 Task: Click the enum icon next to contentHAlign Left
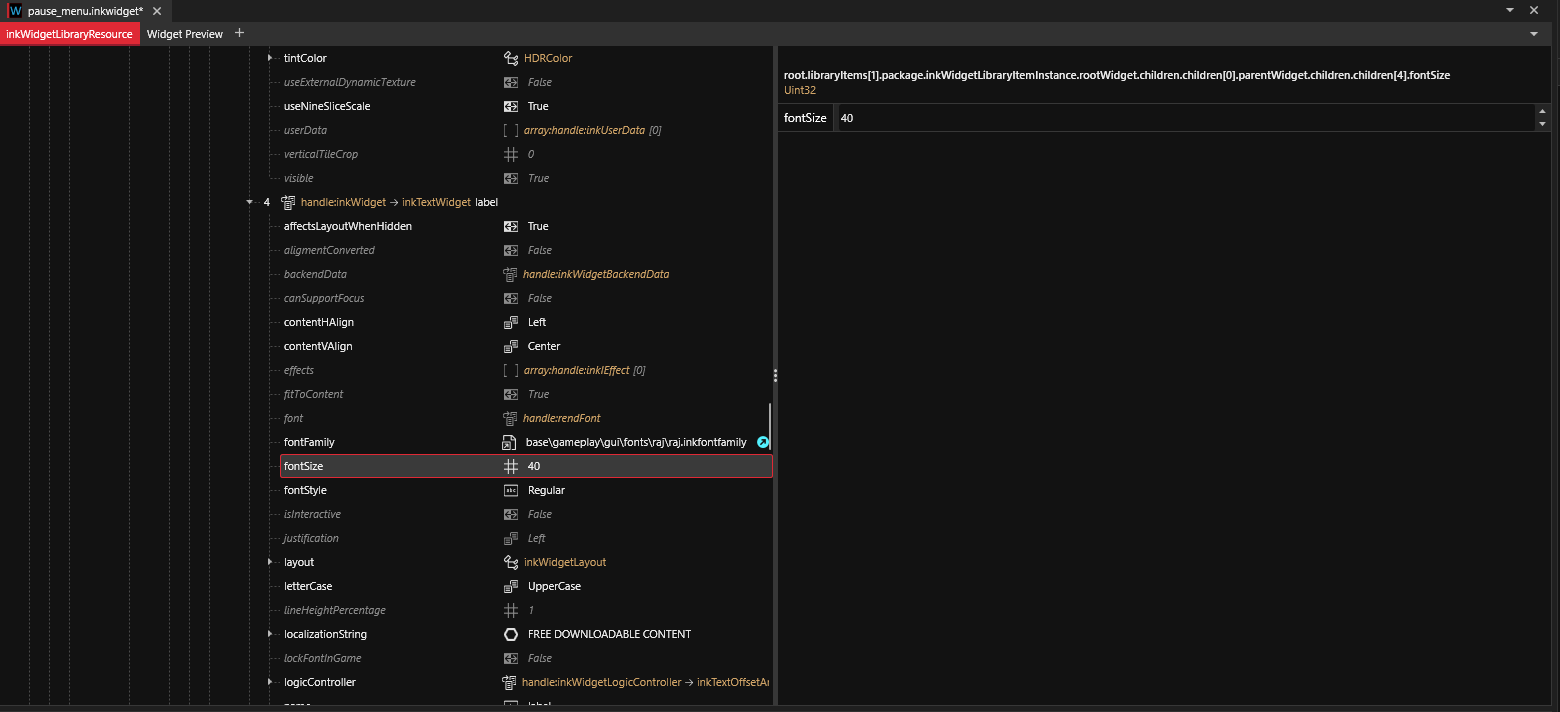pos(510,322)
